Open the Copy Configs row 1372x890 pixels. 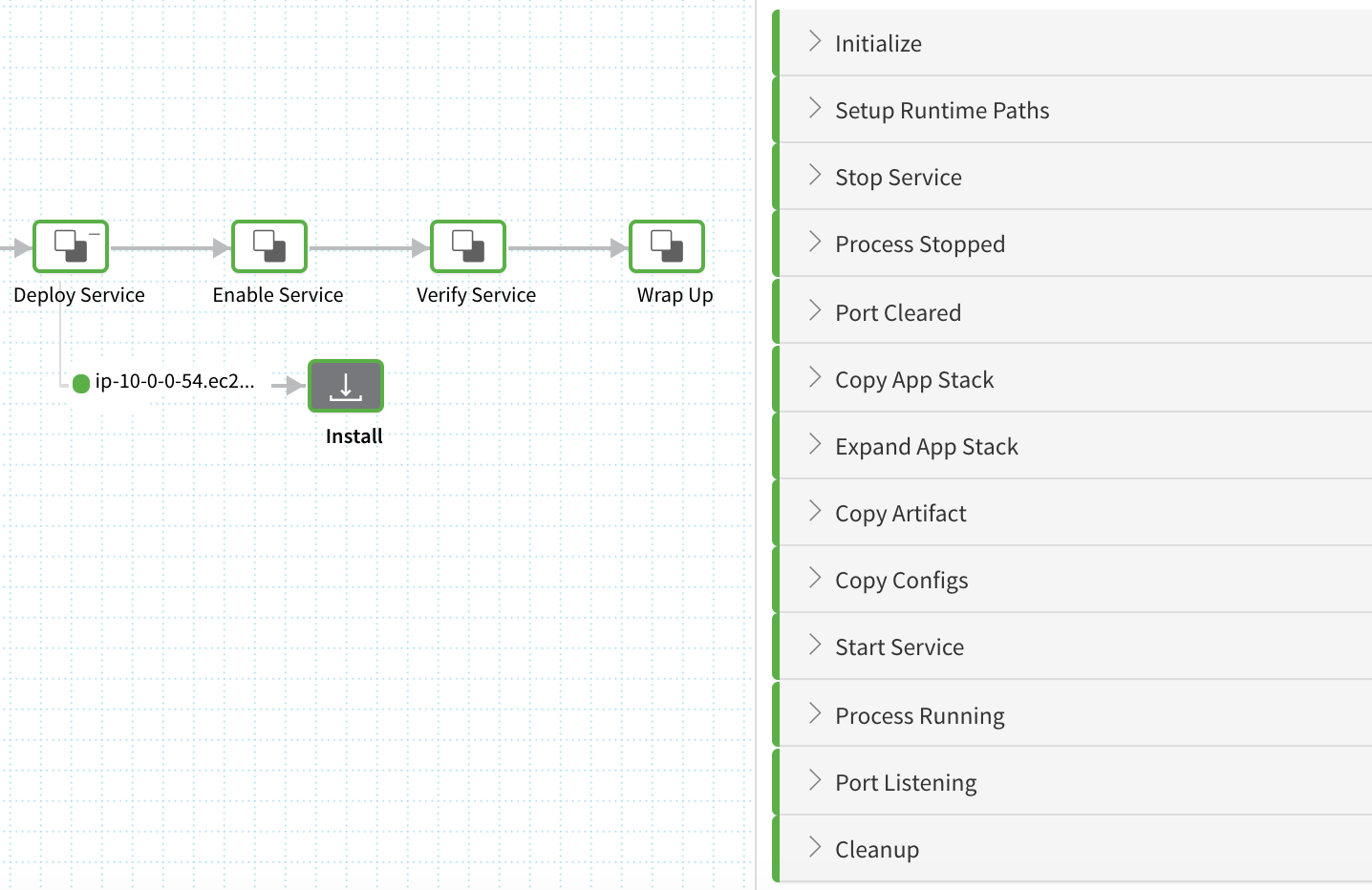point(1072,580)
